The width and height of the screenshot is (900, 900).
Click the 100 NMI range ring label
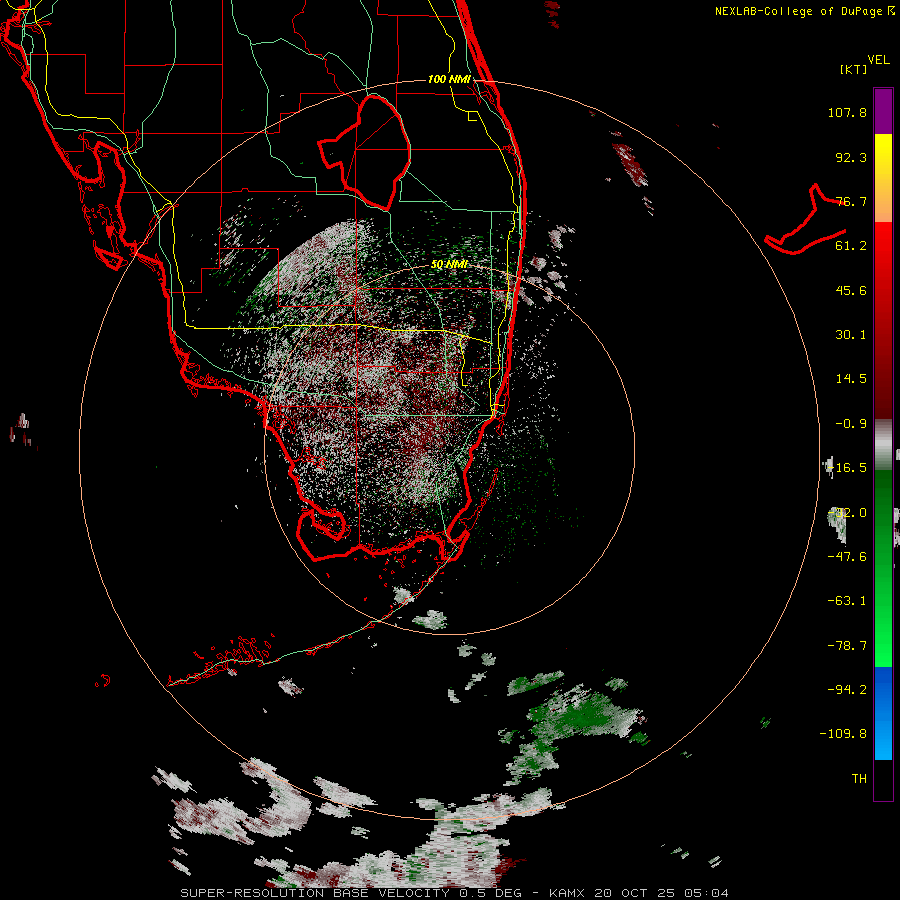[x=449, y=79]
